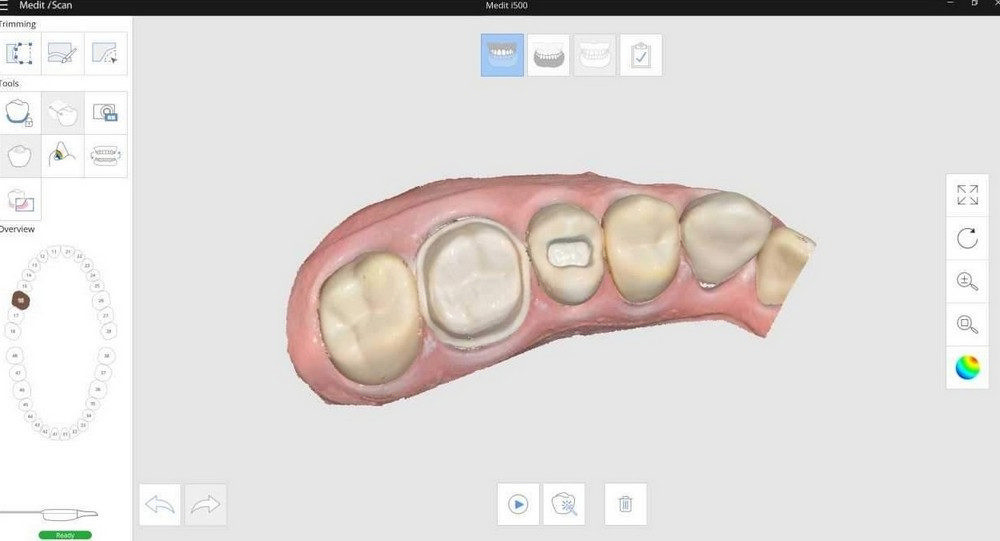Open the jaw alignment tool
The width and height of the screenshot is (1000, 541).
[x=105, y=156]
